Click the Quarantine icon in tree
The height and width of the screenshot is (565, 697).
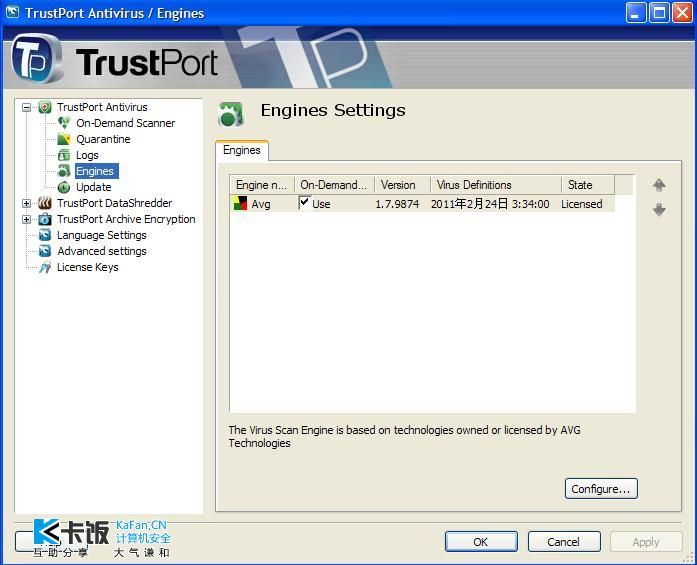64,139
